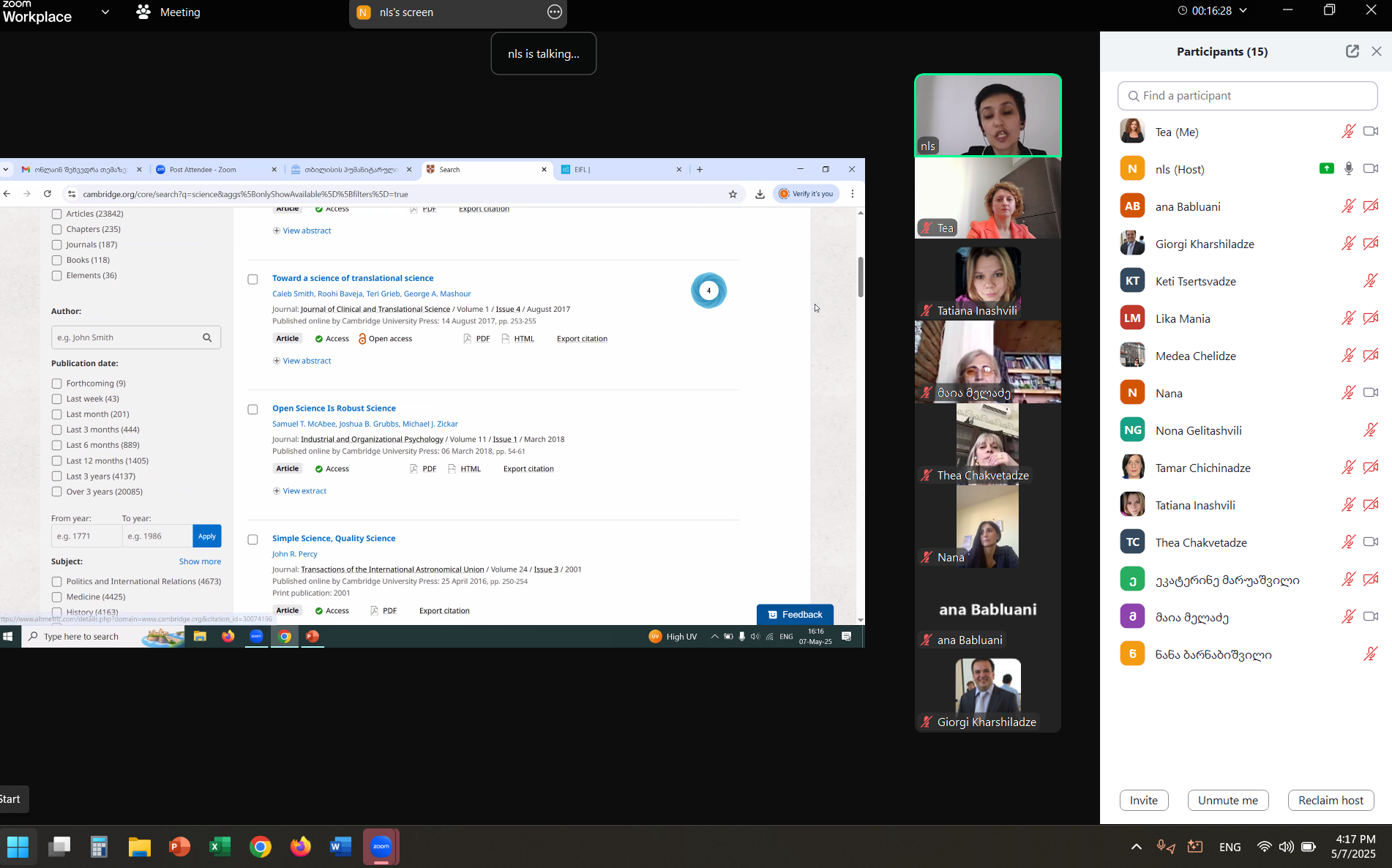The height and width of the screenshot is (868, 1392).
Task: Open Chrome downloads icon in shared screen
Action: tap(760, 194)
